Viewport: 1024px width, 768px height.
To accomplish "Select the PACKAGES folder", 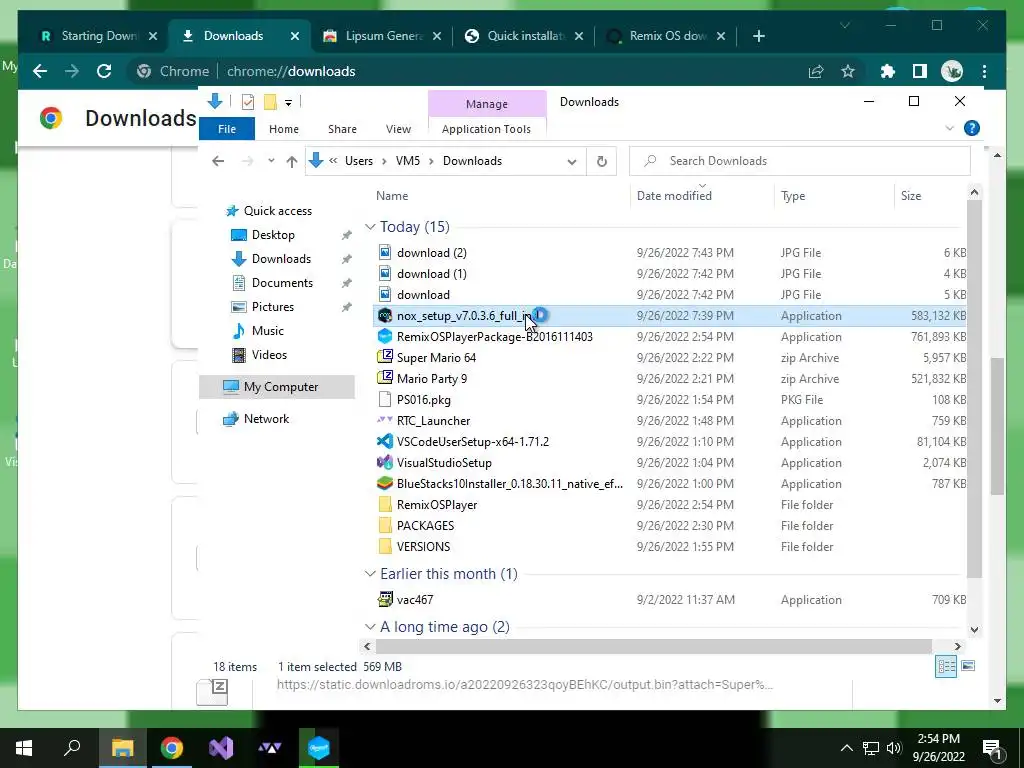I will pyautogui.click(x=425, y=526).
